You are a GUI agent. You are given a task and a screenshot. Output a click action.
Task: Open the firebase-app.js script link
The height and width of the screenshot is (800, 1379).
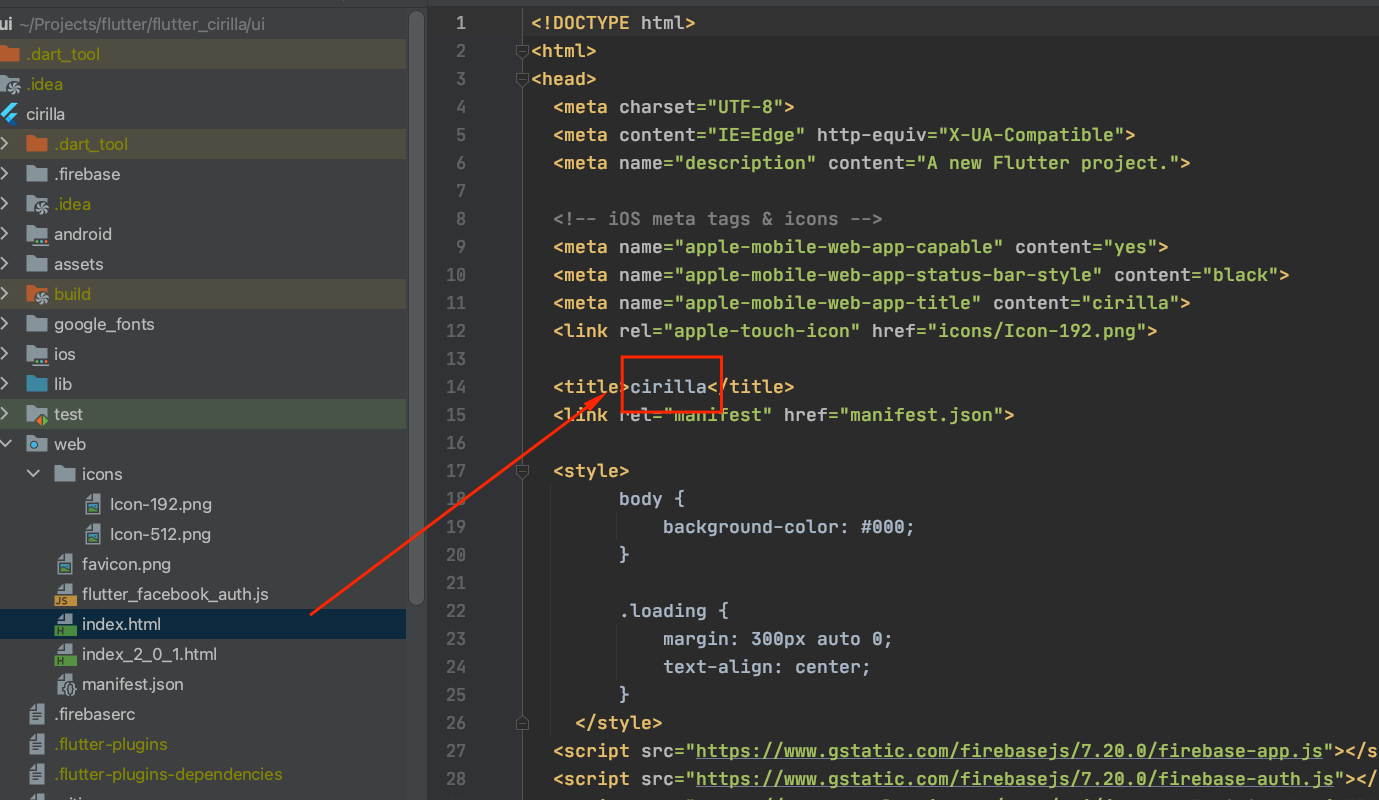tap(1000, 750)
